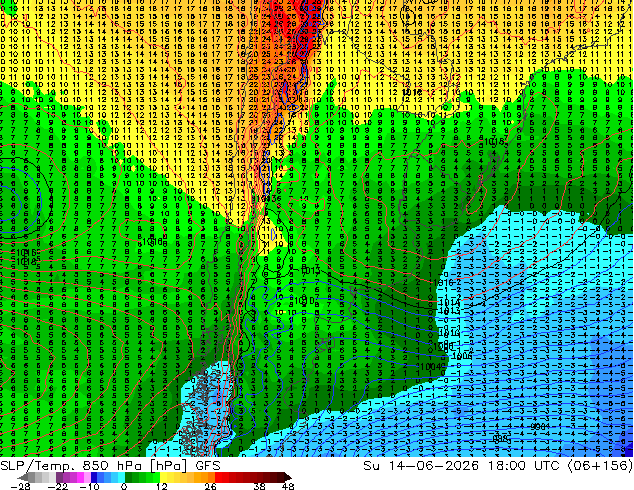Screen dimensions: 634x490
Task: Pick the bright yellow legend swatch
Action: [x=163, y=477]
